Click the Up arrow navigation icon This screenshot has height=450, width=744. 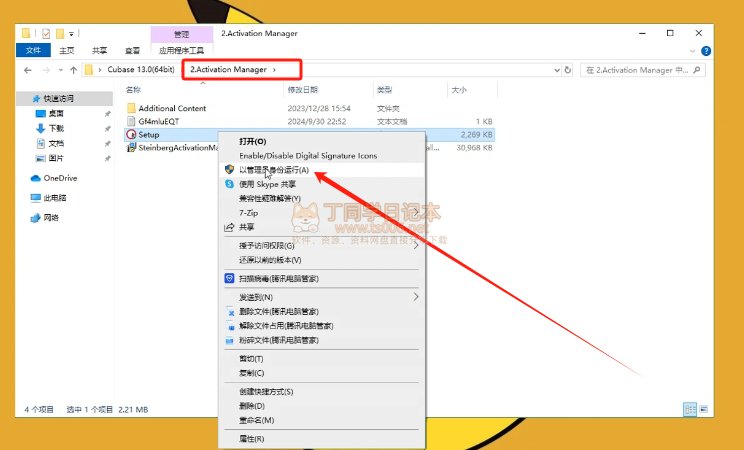(74, 70)
